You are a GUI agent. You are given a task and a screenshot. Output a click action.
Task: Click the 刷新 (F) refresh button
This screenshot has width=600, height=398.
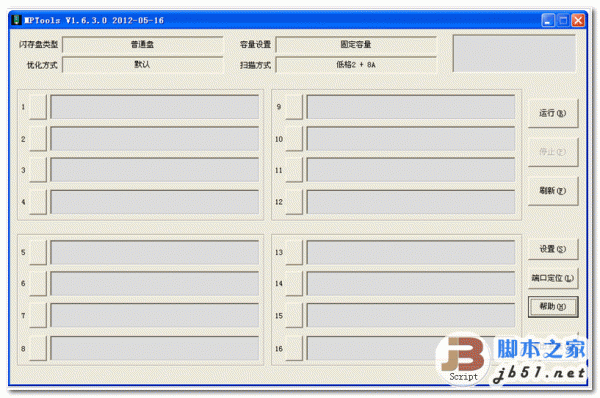point(553,191)
